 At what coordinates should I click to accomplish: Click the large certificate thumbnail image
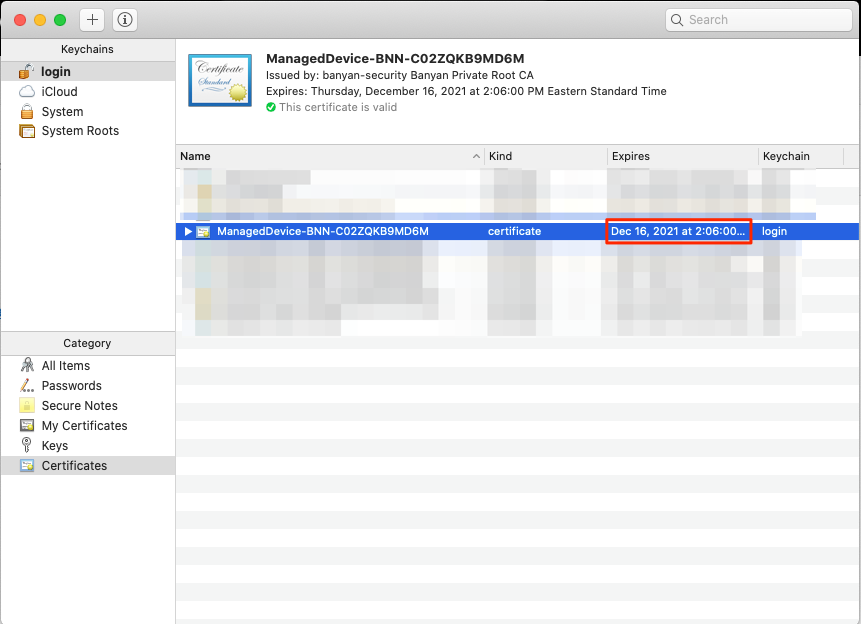pos(219,81)
